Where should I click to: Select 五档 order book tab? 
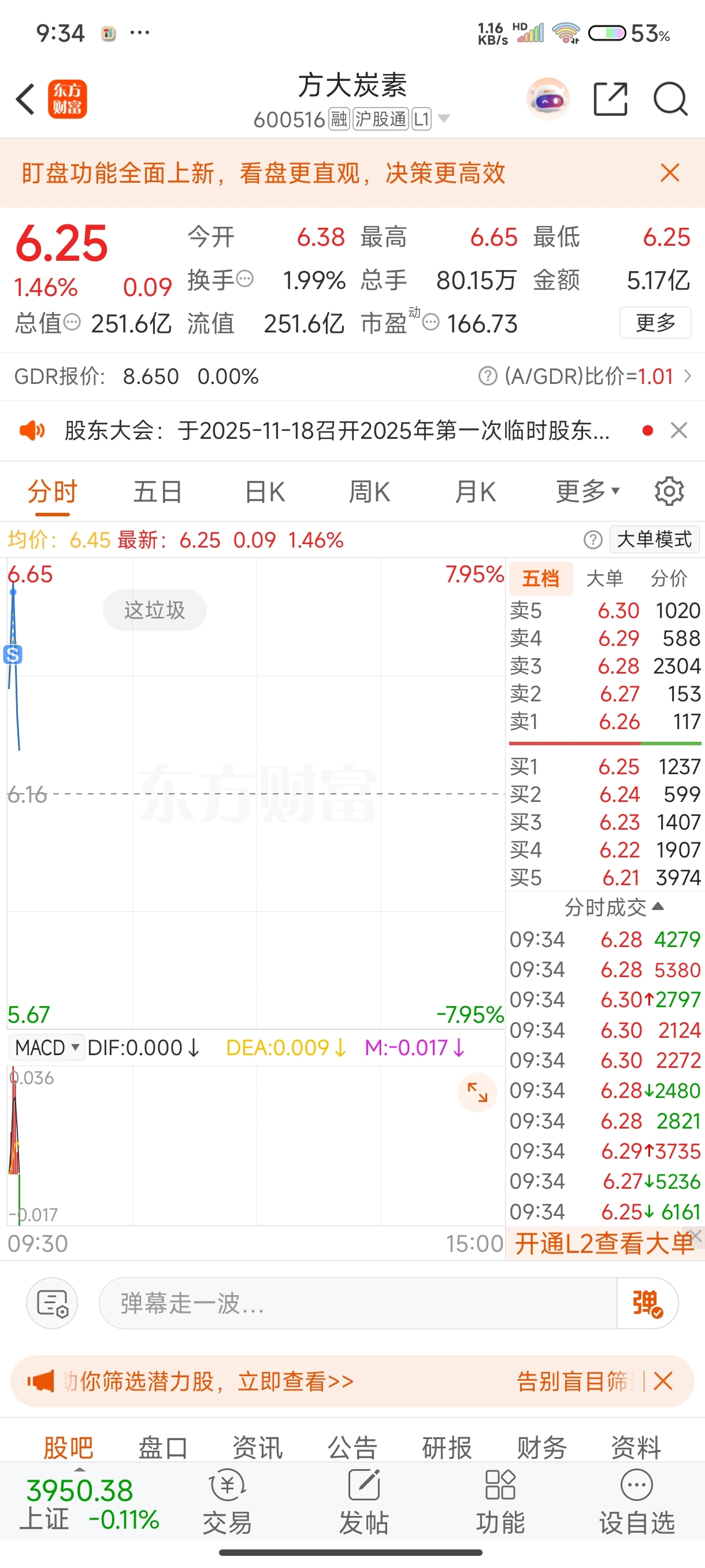(540, 578)
